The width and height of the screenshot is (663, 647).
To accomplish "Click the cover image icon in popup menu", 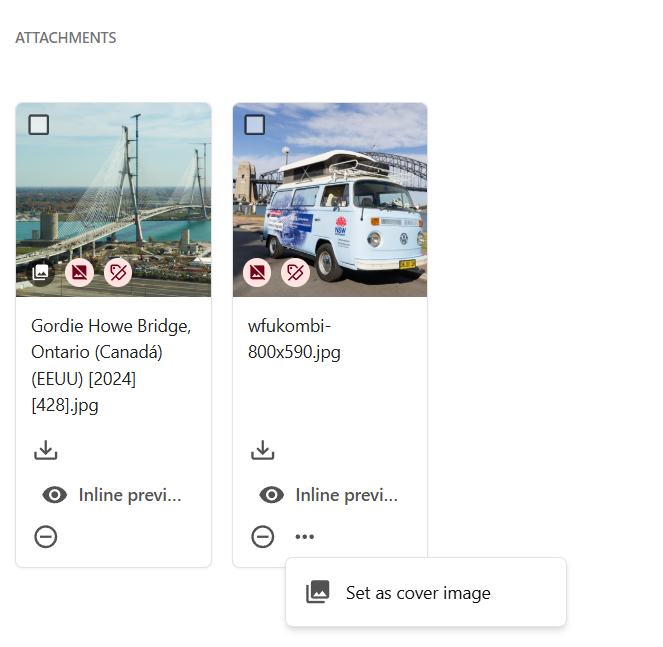I will pos(317,592).
